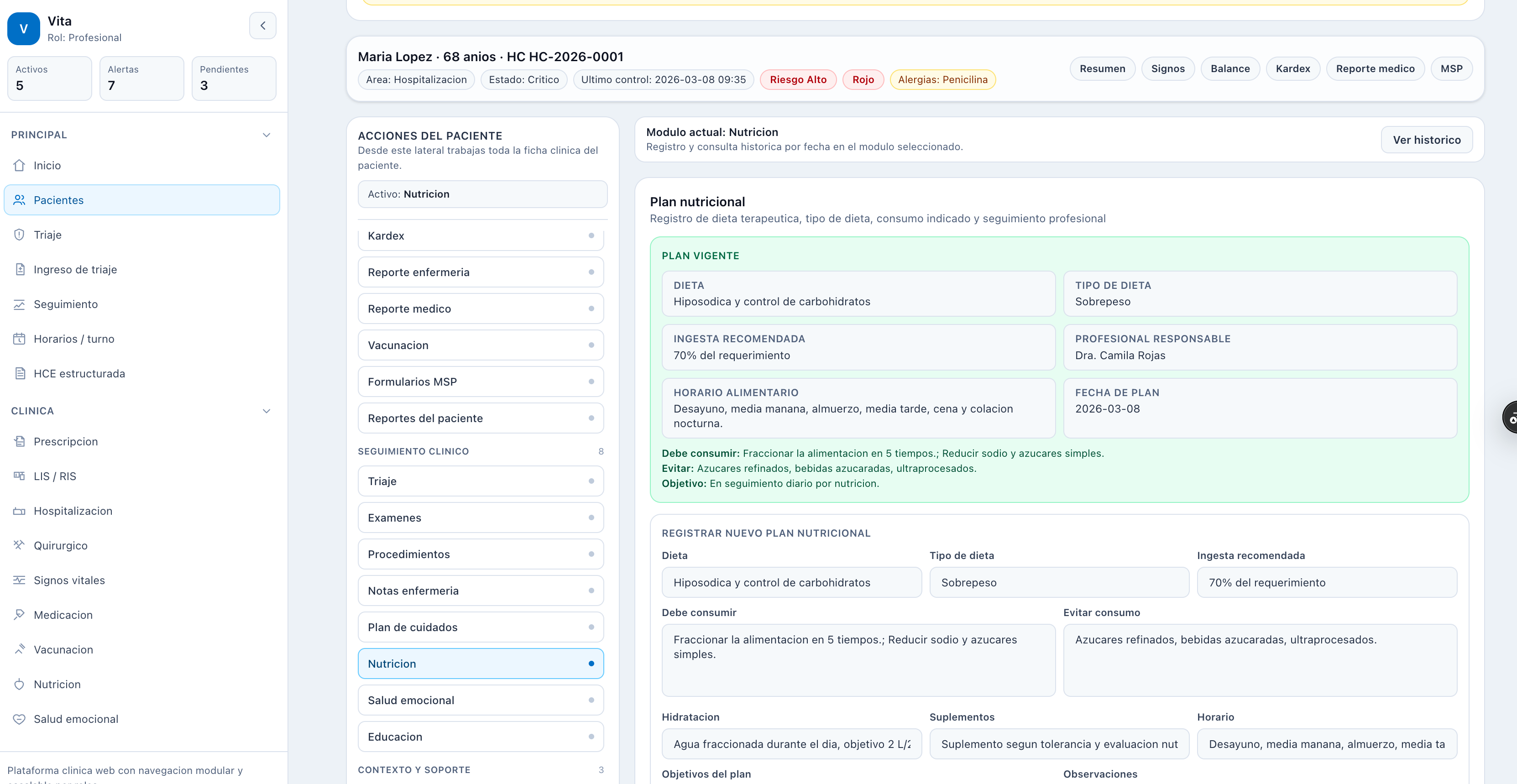Open the Resumen tab
Screen dimensions: 1517x784
click(1103, 69)
